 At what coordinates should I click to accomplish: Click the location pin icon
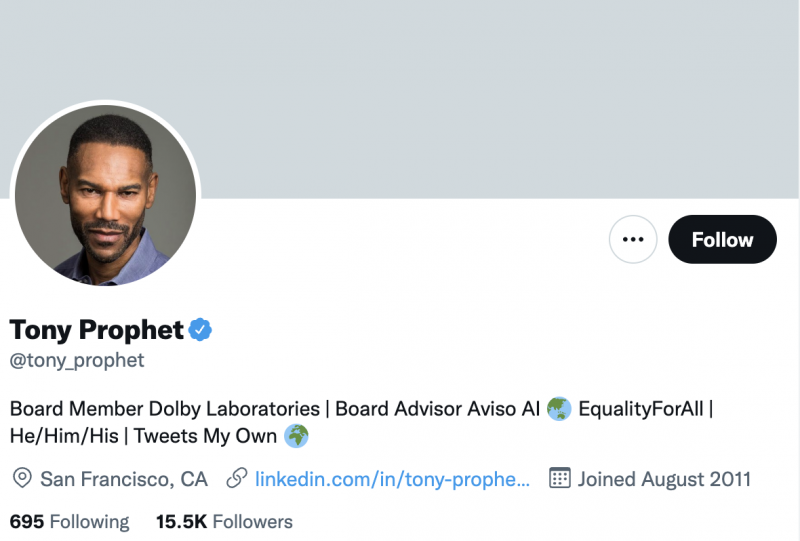[x=21, y=479]
